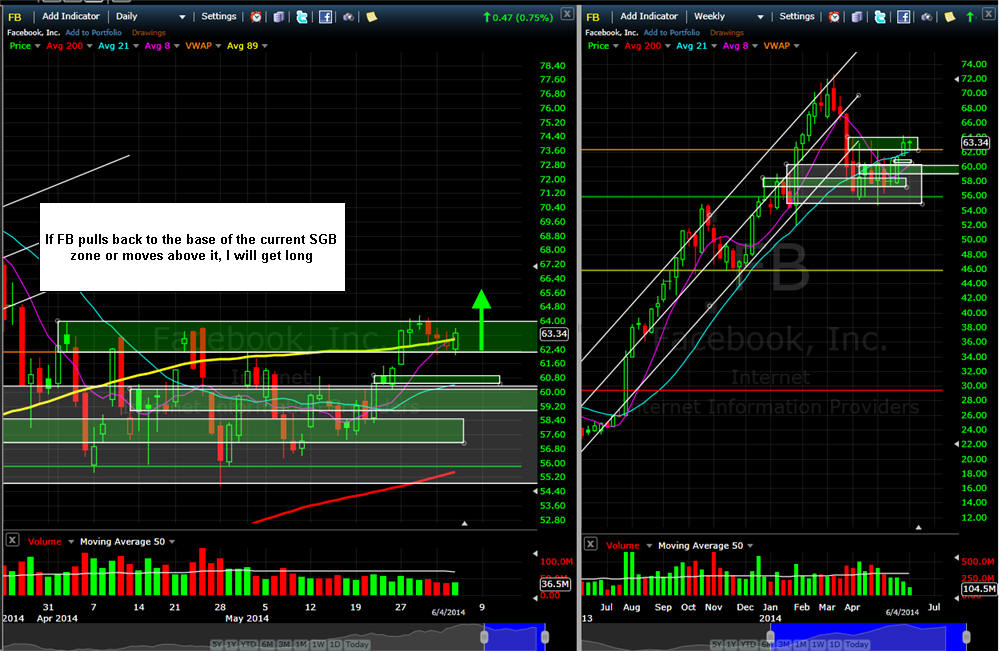
Task: Remove Volume panel in Weekly chart
Action: [x=590, y=544]
